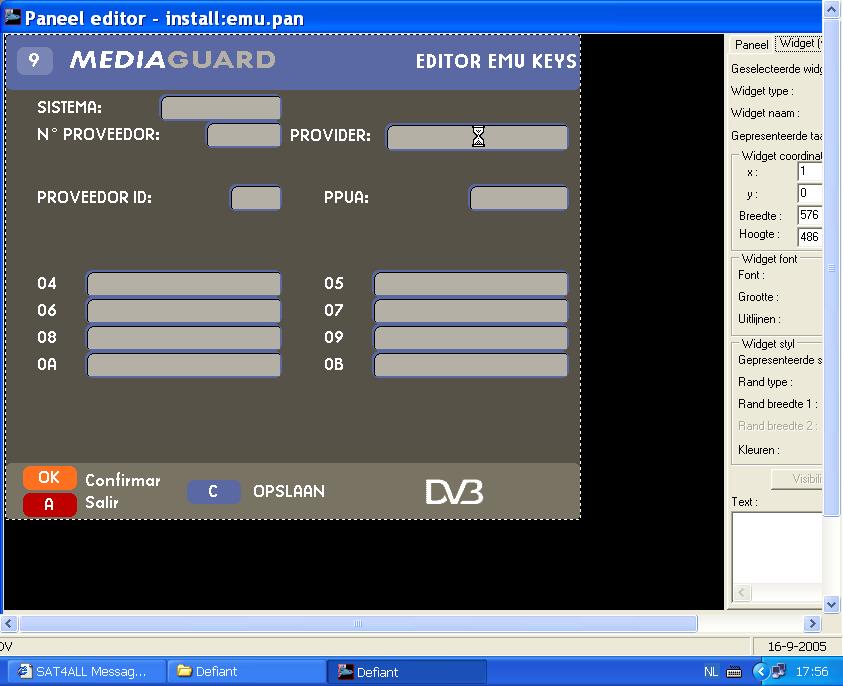
Task: Click the 17:56 taskbar clock
Action: (812, 671)
